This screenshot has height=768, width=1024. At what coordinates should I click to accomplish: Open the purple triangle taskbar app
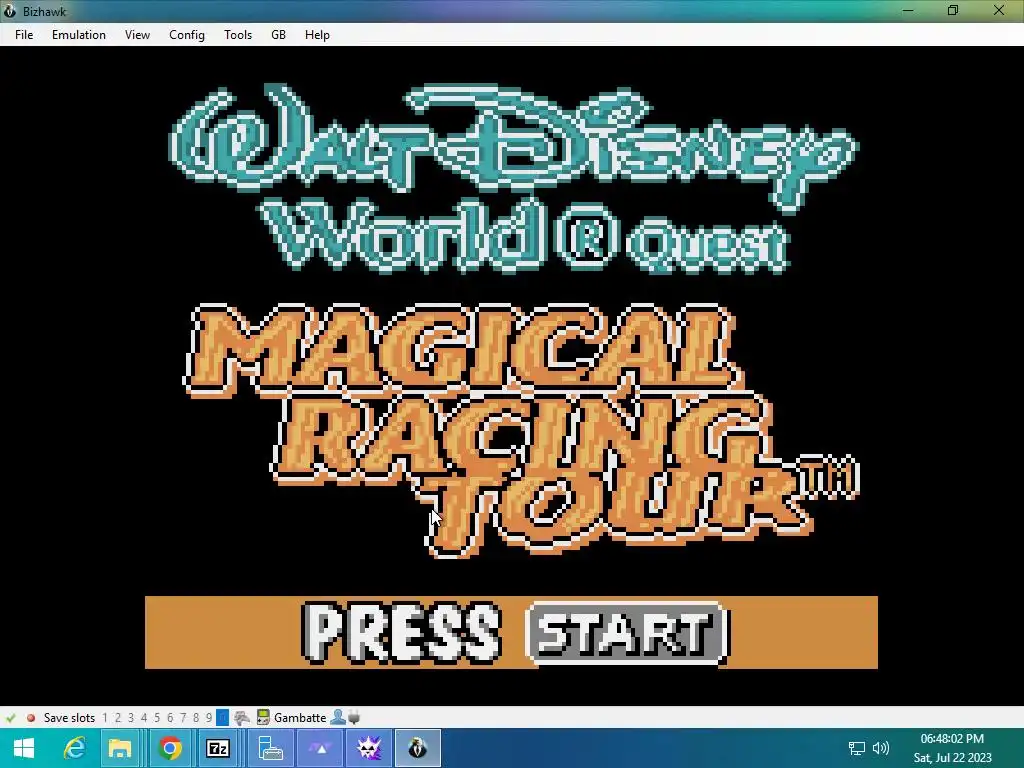(x=320, y=748)
